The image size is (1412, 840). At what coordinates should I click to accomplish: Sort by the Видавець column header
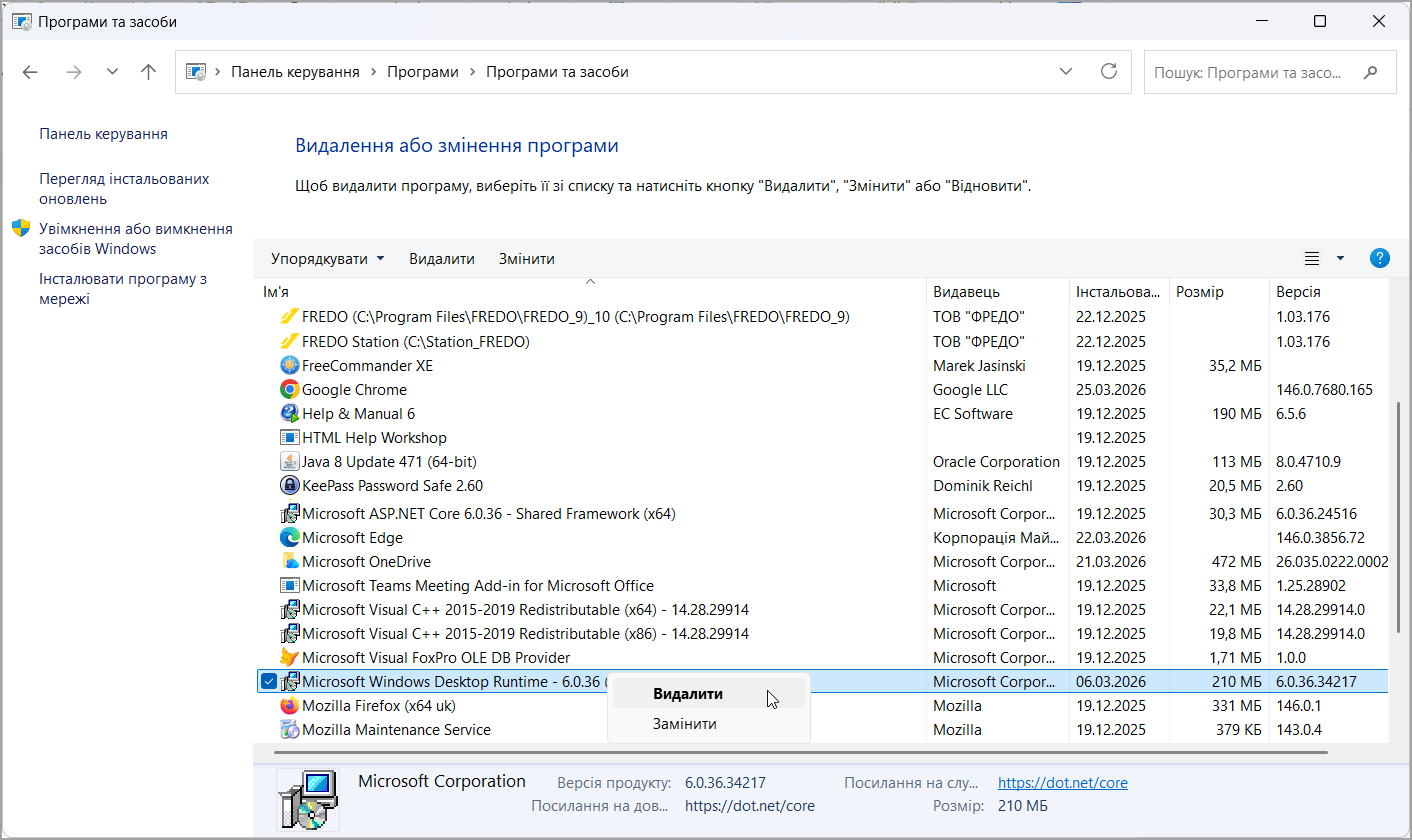click(x=997, y=292)
